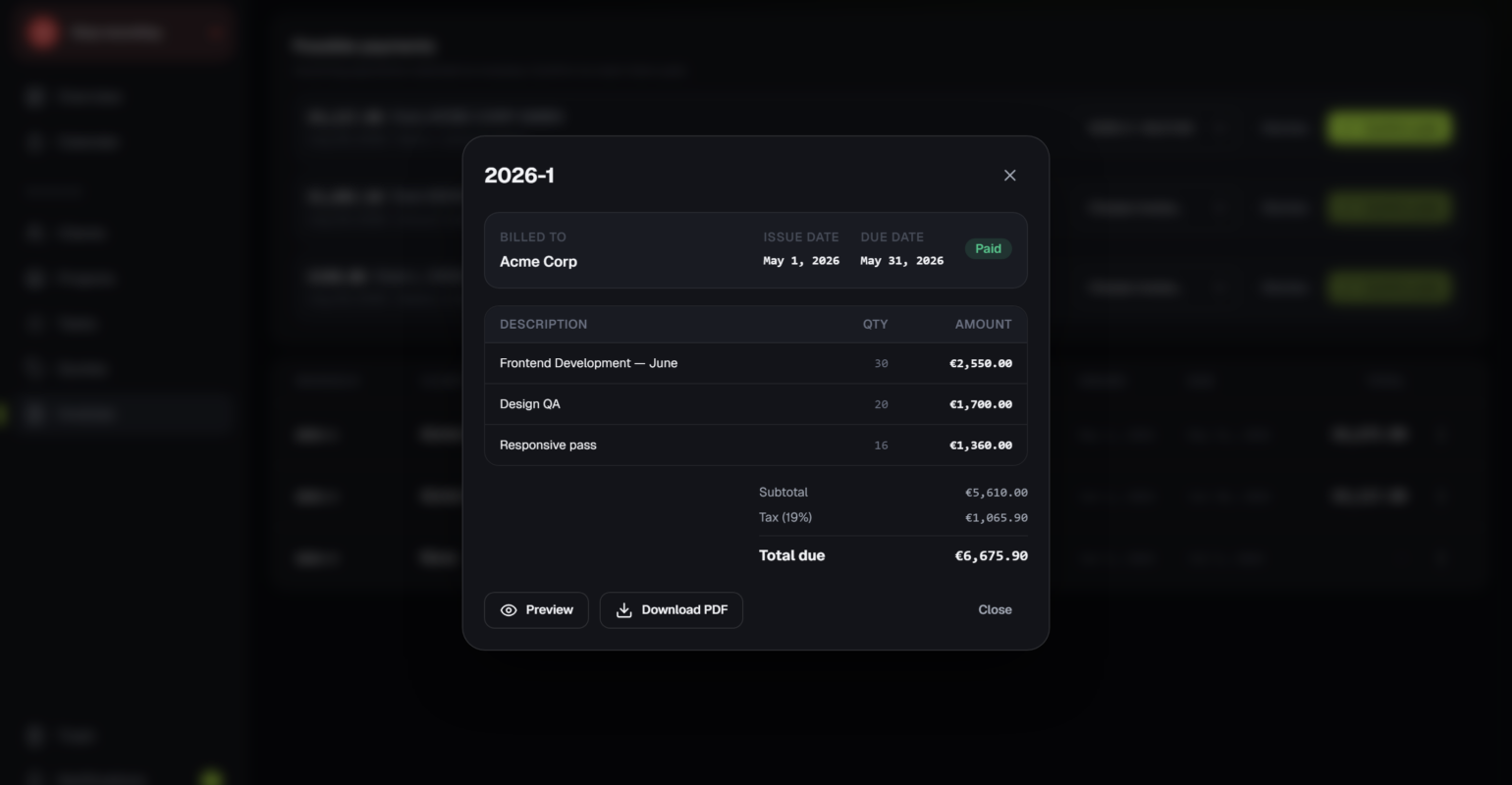Click the download icon for the PDF
The height and width of the screenshot is (785, 1512).
[623, 610]
